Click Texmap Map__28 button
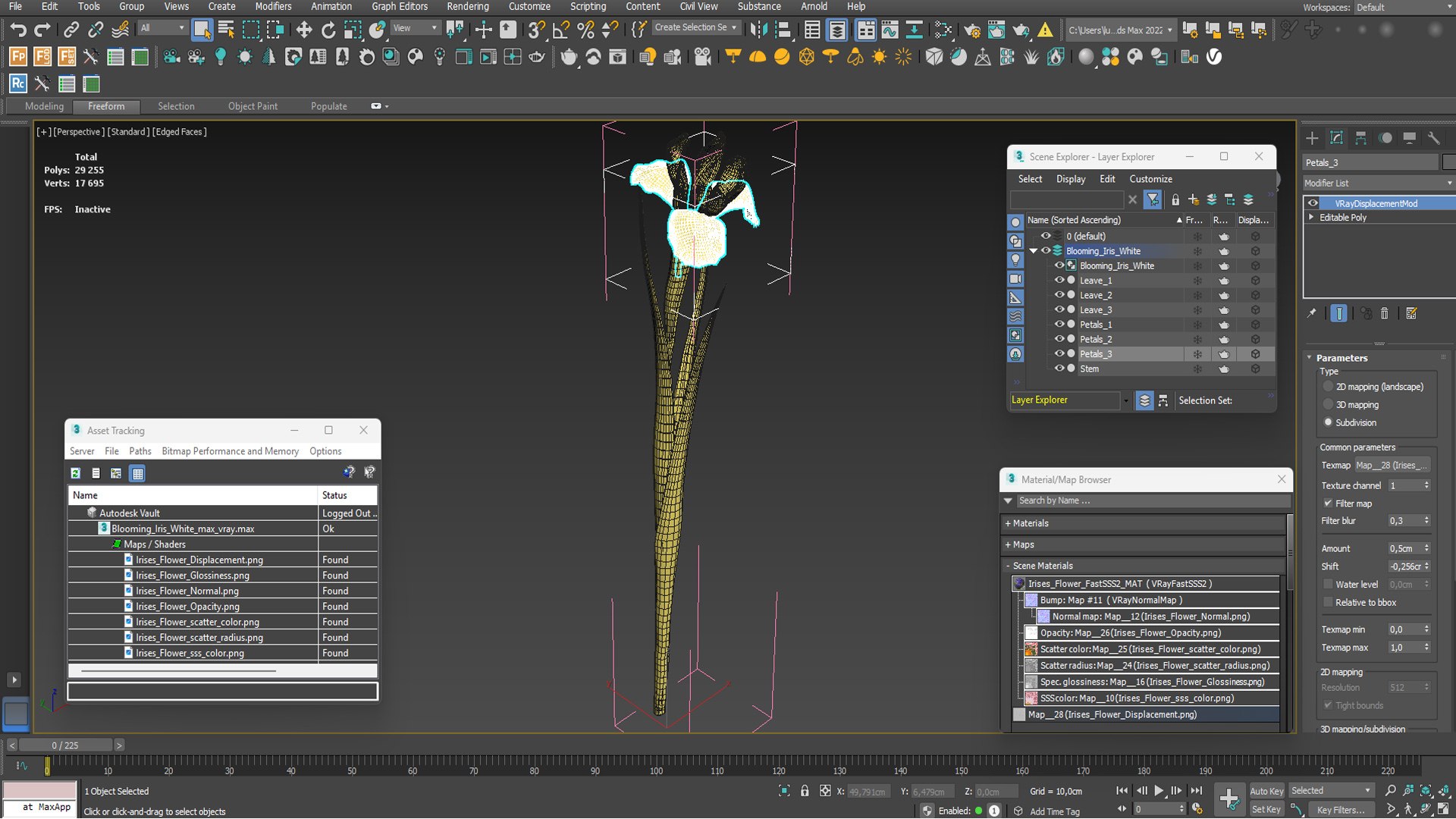 1392,465
